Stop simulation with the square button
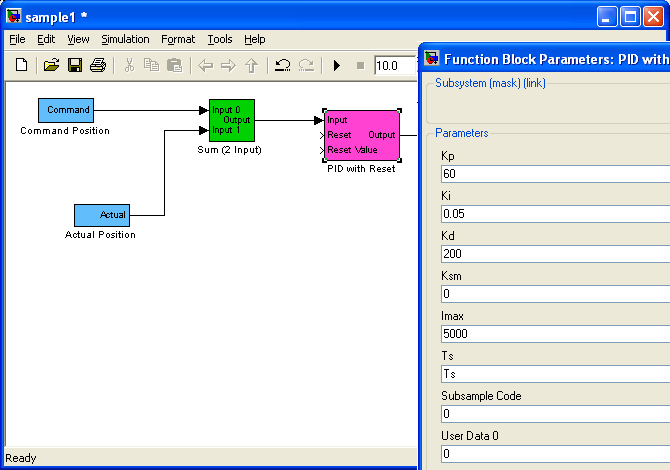Image resolution: width=670 pixels, height=470 pixels. pyautogui.click(x=360, y=65)
